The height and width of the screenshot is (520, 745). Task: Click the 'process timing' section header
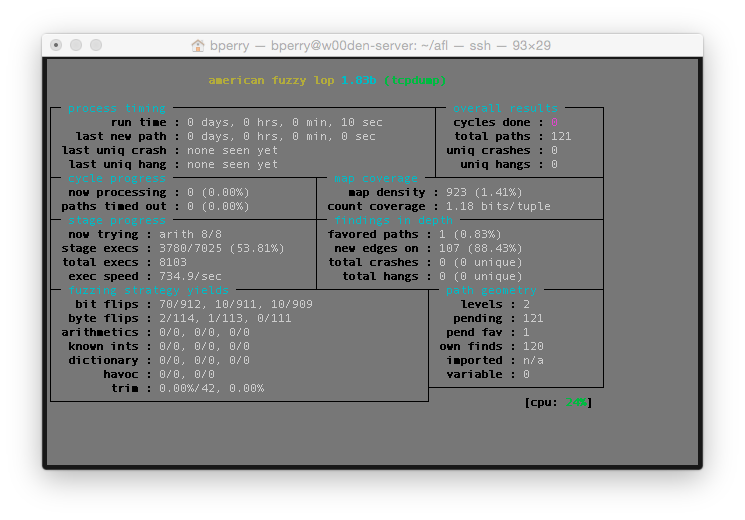pyautogui.click(x=117, y=108)
